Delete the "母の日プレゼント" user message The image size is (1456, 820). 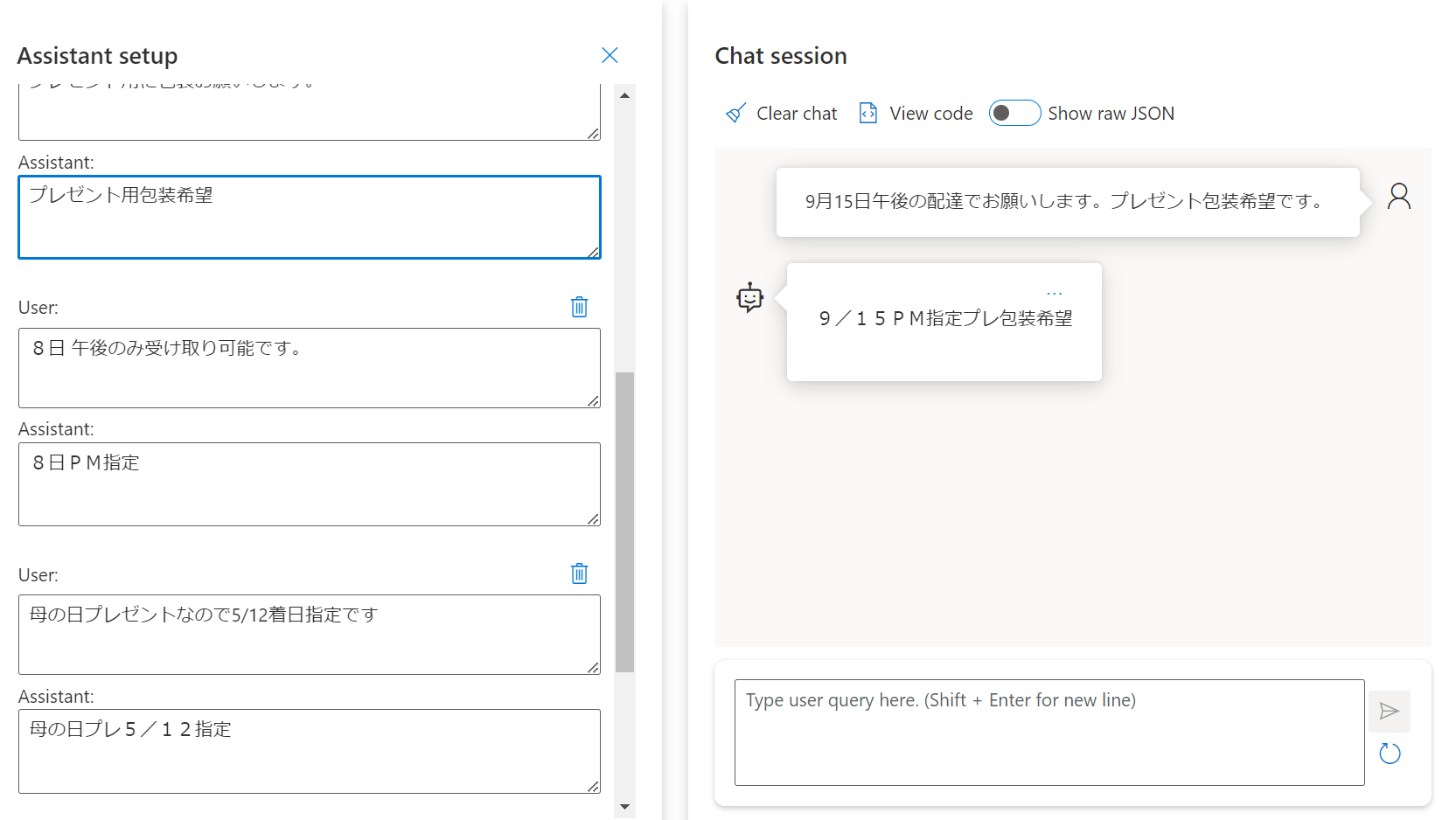click(579, 574)
